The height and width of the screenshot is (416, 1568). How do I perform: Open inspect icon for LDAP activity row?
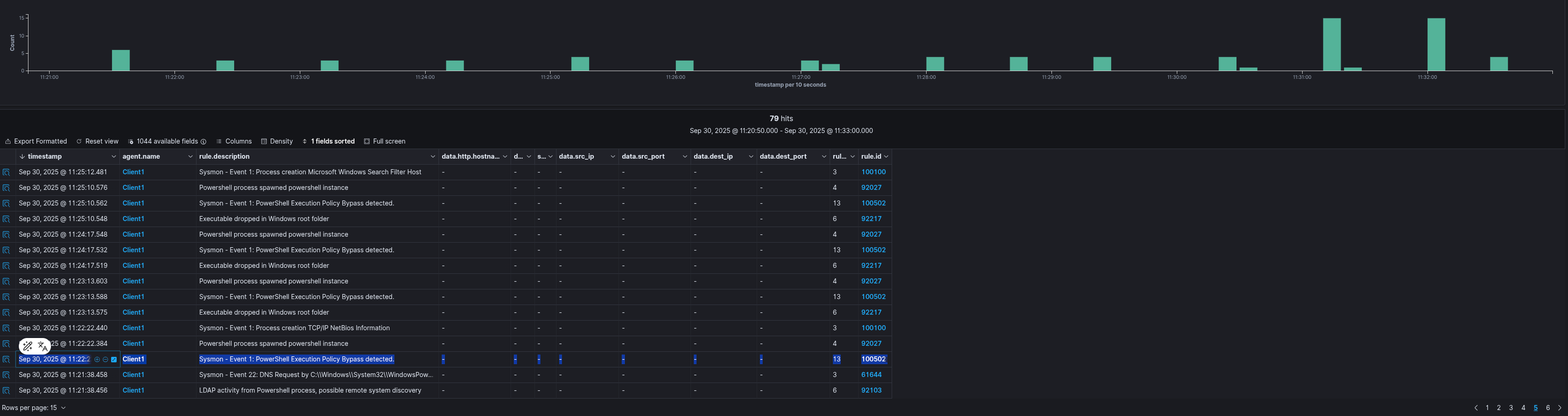click(x=6, y=390)
